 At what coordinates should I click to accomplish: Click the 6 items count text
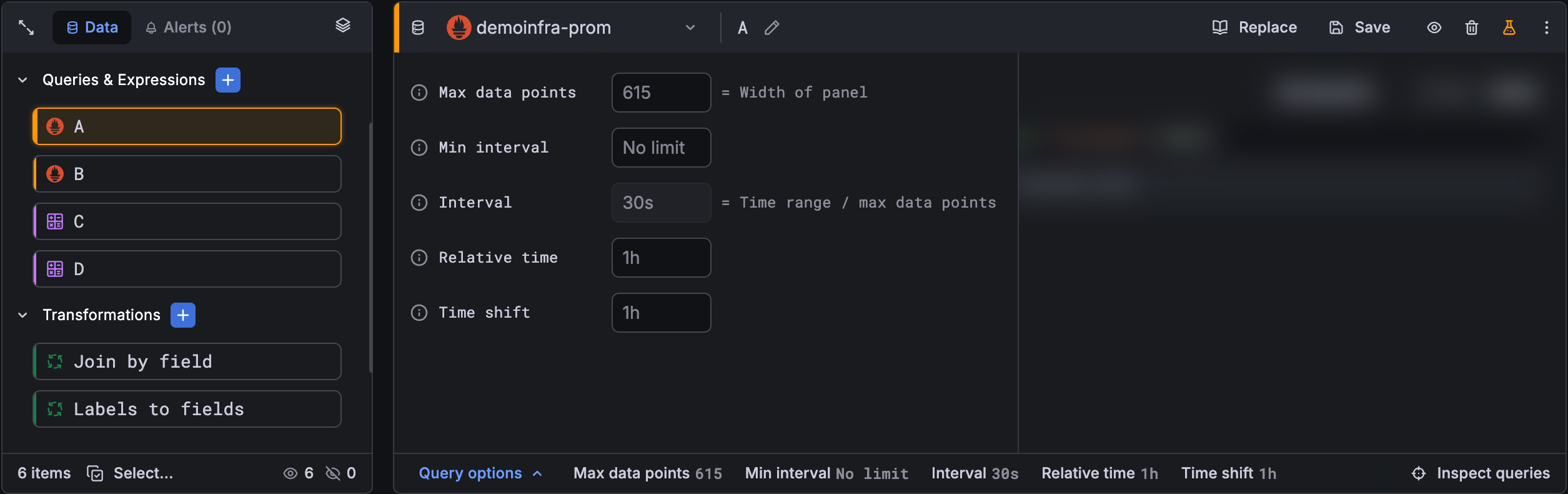pos(44,473)
